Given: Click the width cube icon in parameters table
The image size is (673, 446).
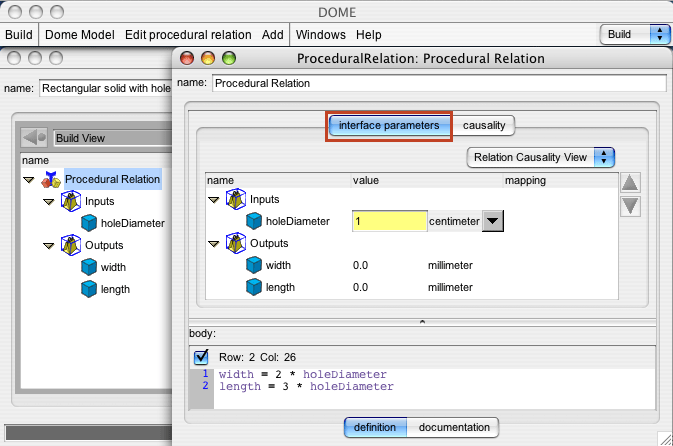Looking at the screenshot, I should [x=254, y=265].
